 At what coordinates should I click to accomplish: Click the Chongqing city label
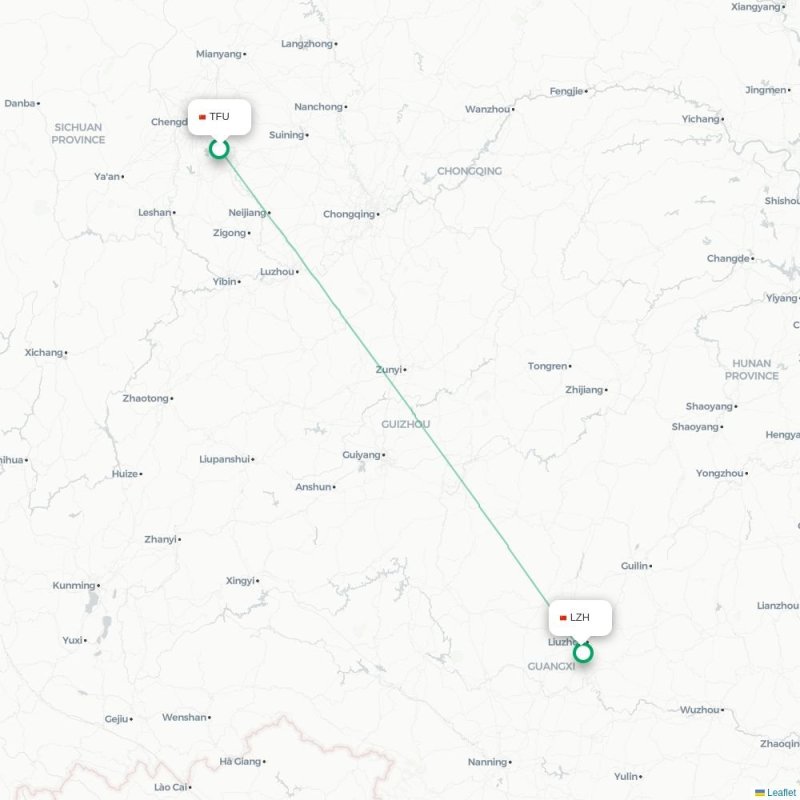tap(349, 214)
